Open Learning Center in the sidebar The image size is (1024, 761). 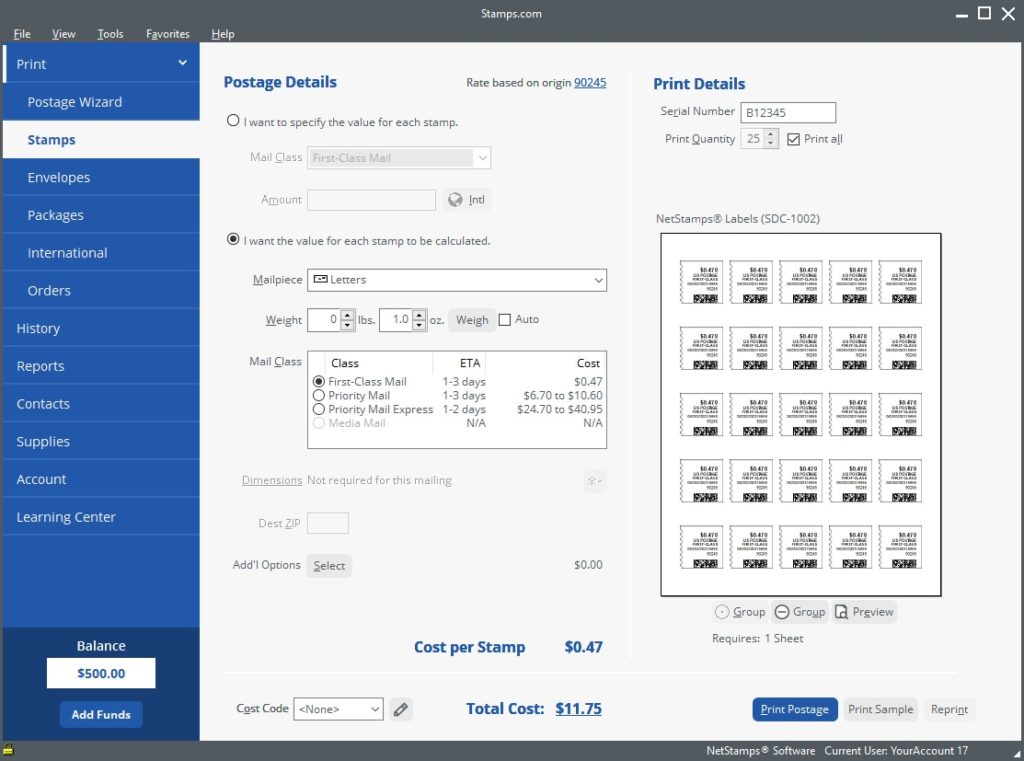(101, 517)
